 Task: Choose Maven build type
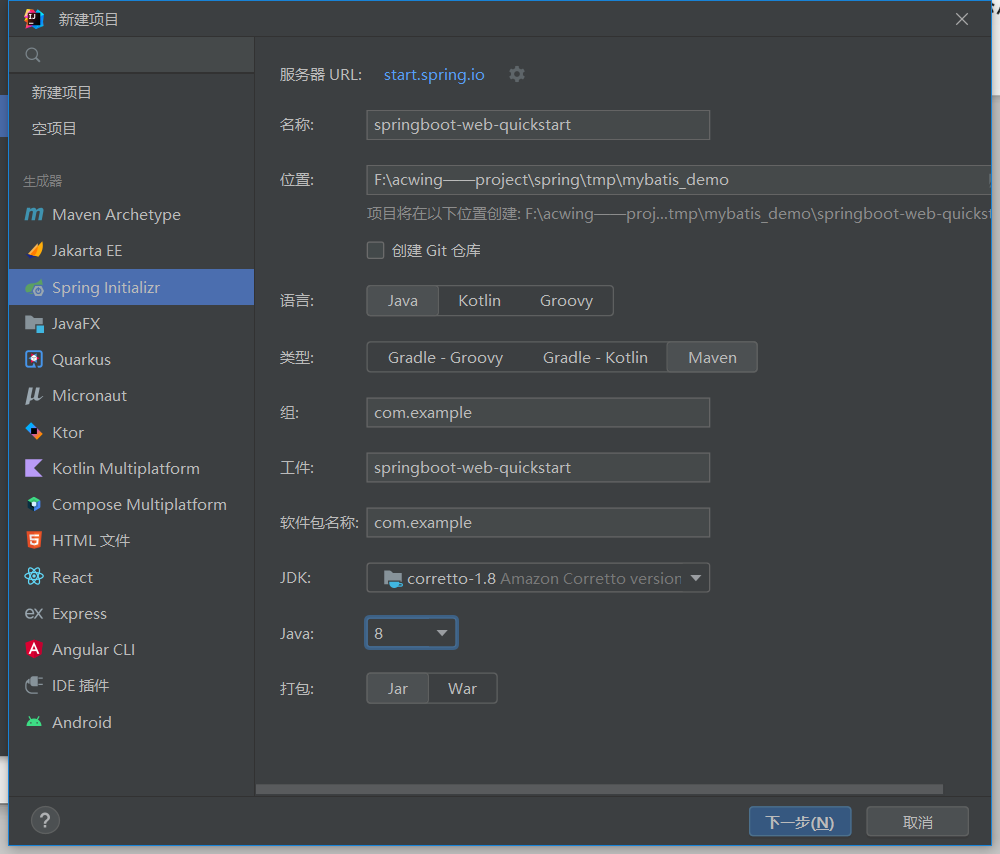pyautogui.click(x=712, y=357)
